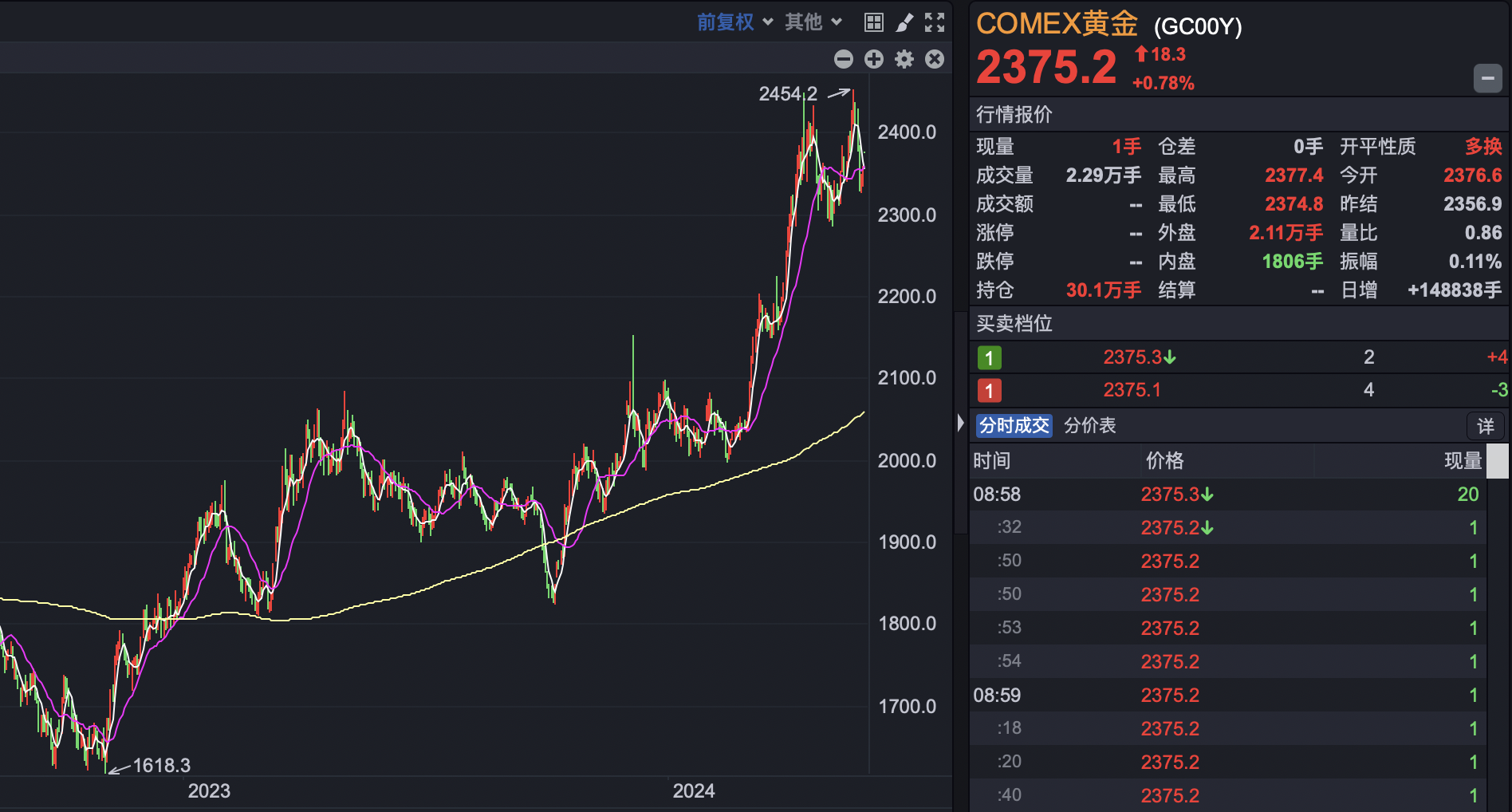
Task: Click the 振幅 value 0.11%
Action: [1475, 262]
